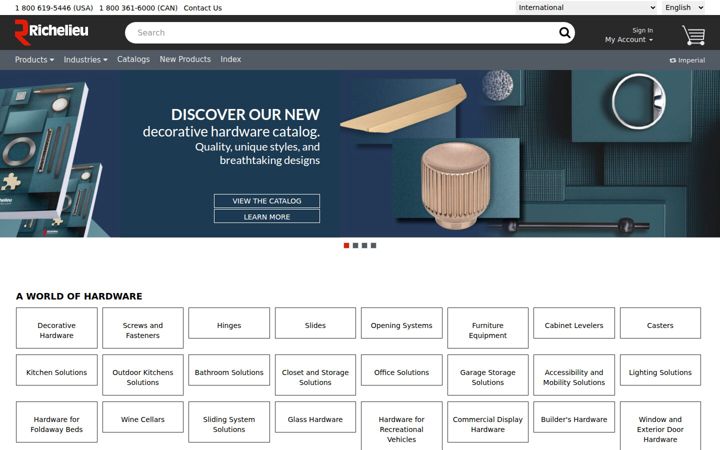Open Builder's Hardware category
The height and width of the screenshot is (450, 720).
coord(574,417)
